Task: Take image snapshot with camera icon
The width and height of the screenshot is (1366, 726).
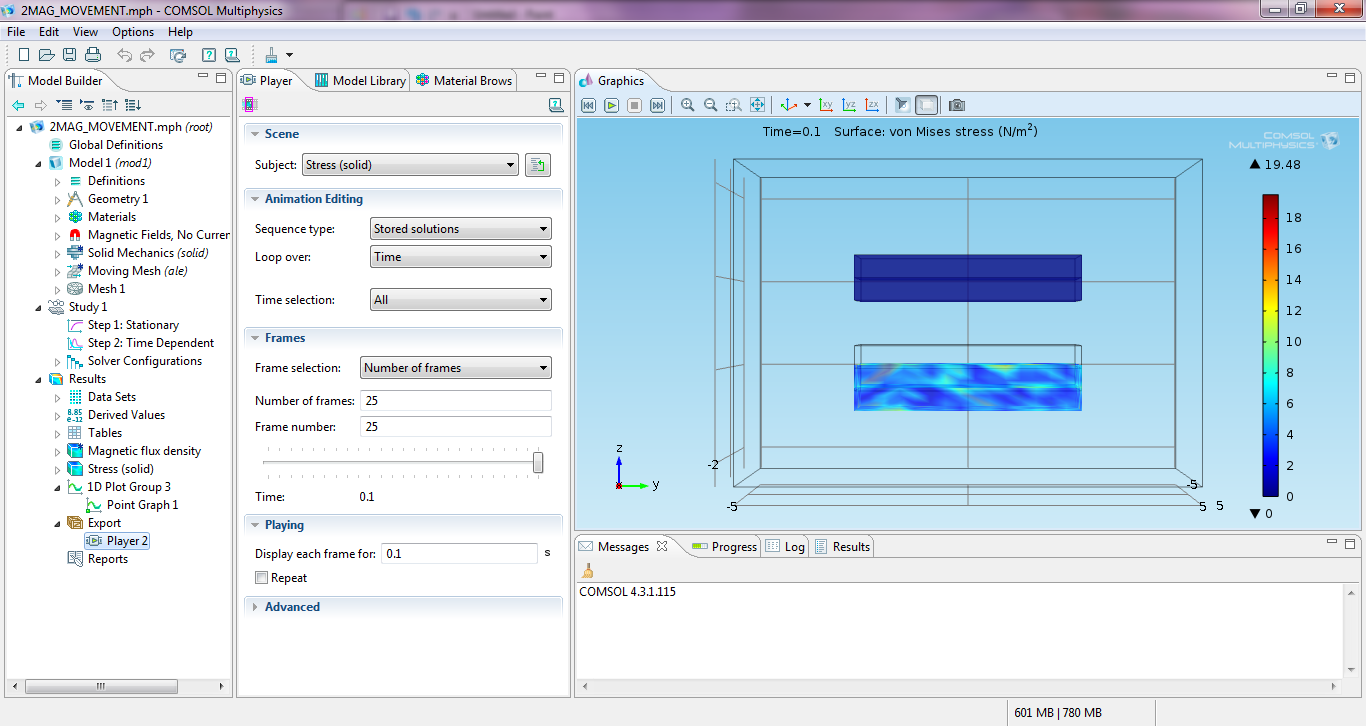Action: [957, 105]
